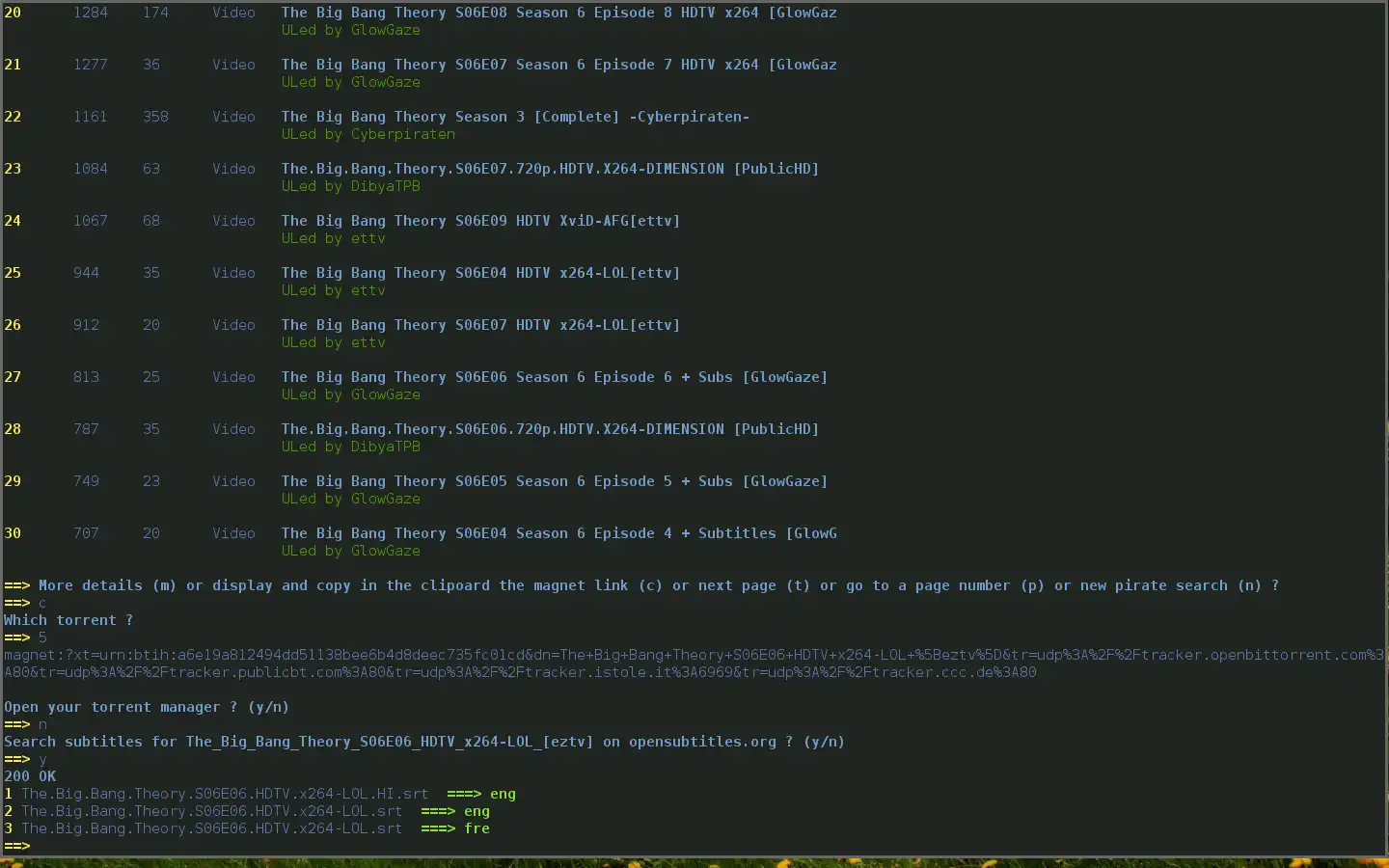This screenshot has height=868, width=1389.
Task: Select the 'Which torrent ?' prompt text
Action: pyautogui.click(x=68, y=620)
